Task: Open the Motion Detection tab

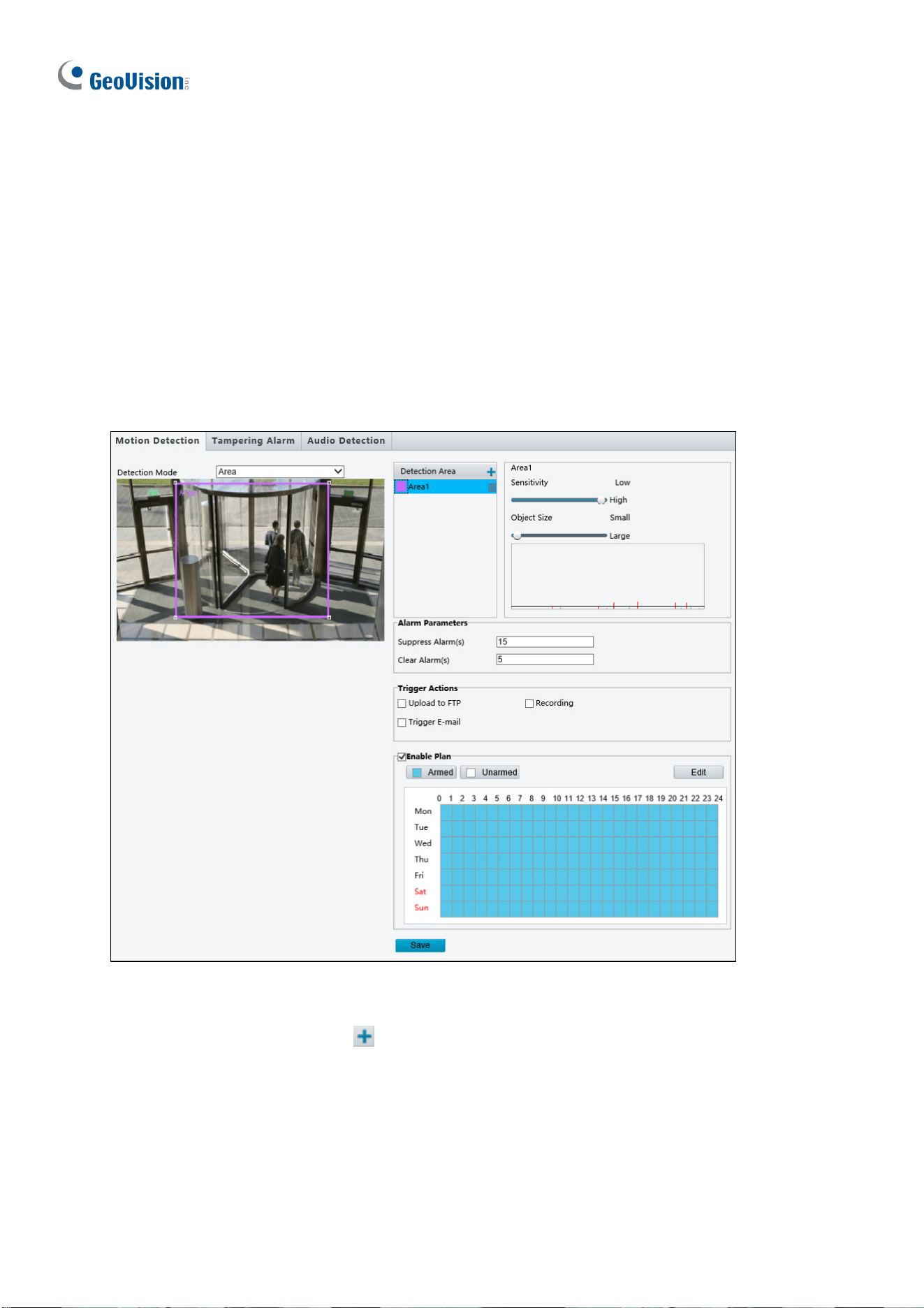Action: coord(158,441)
